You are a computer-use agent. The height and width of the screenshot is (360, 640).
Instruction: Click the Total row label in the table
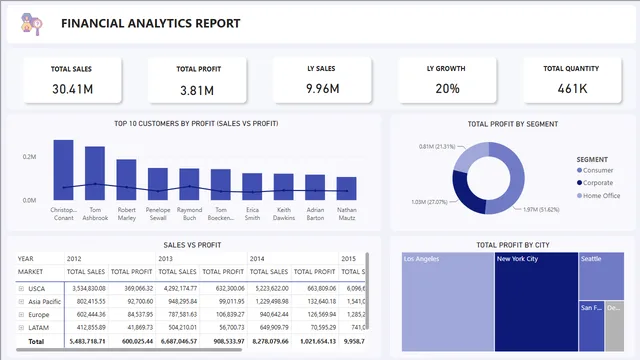(36, 342)
